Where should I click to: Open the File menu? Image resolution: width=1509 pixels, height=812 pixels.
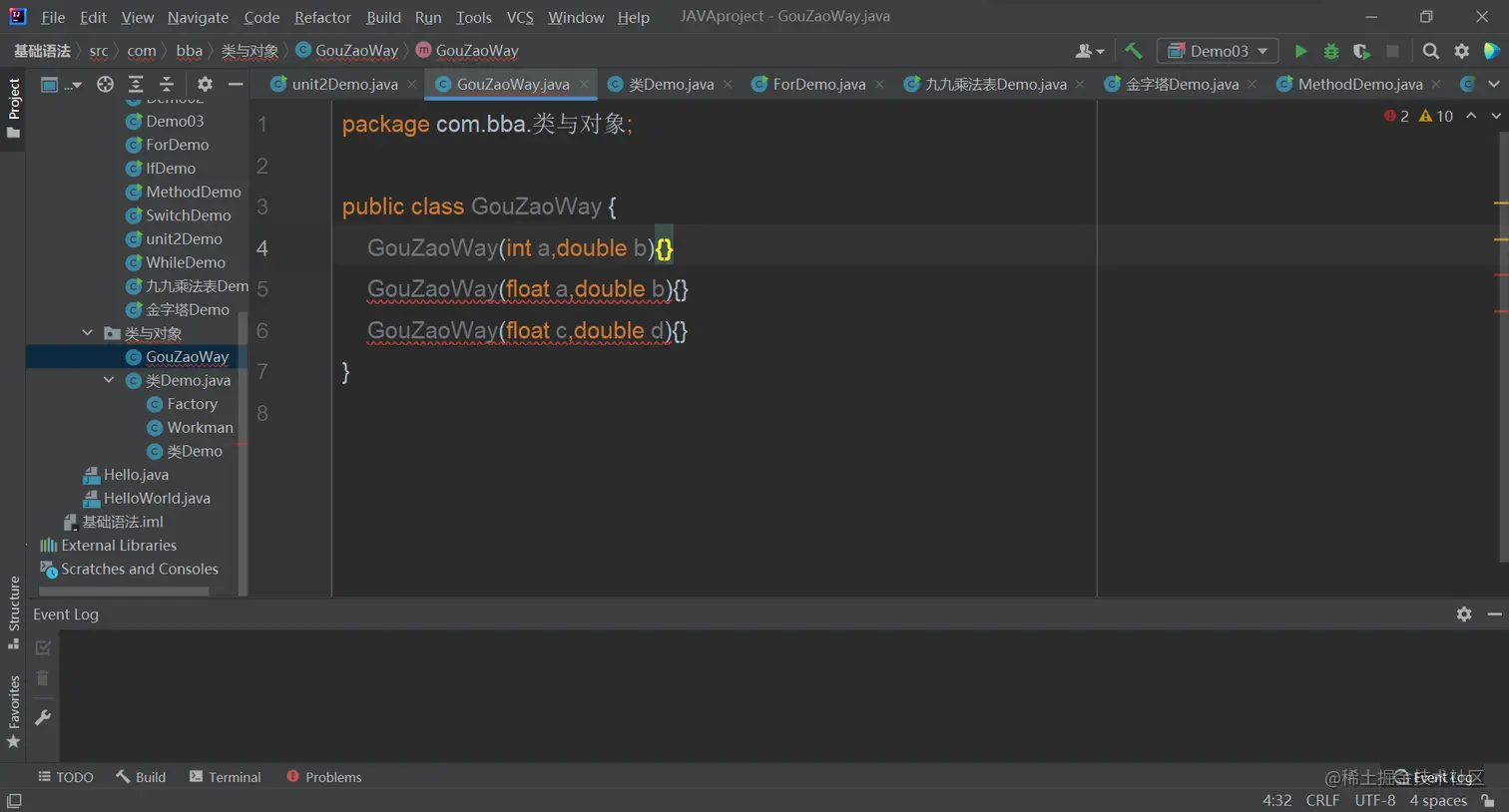(x=53, y=17)
